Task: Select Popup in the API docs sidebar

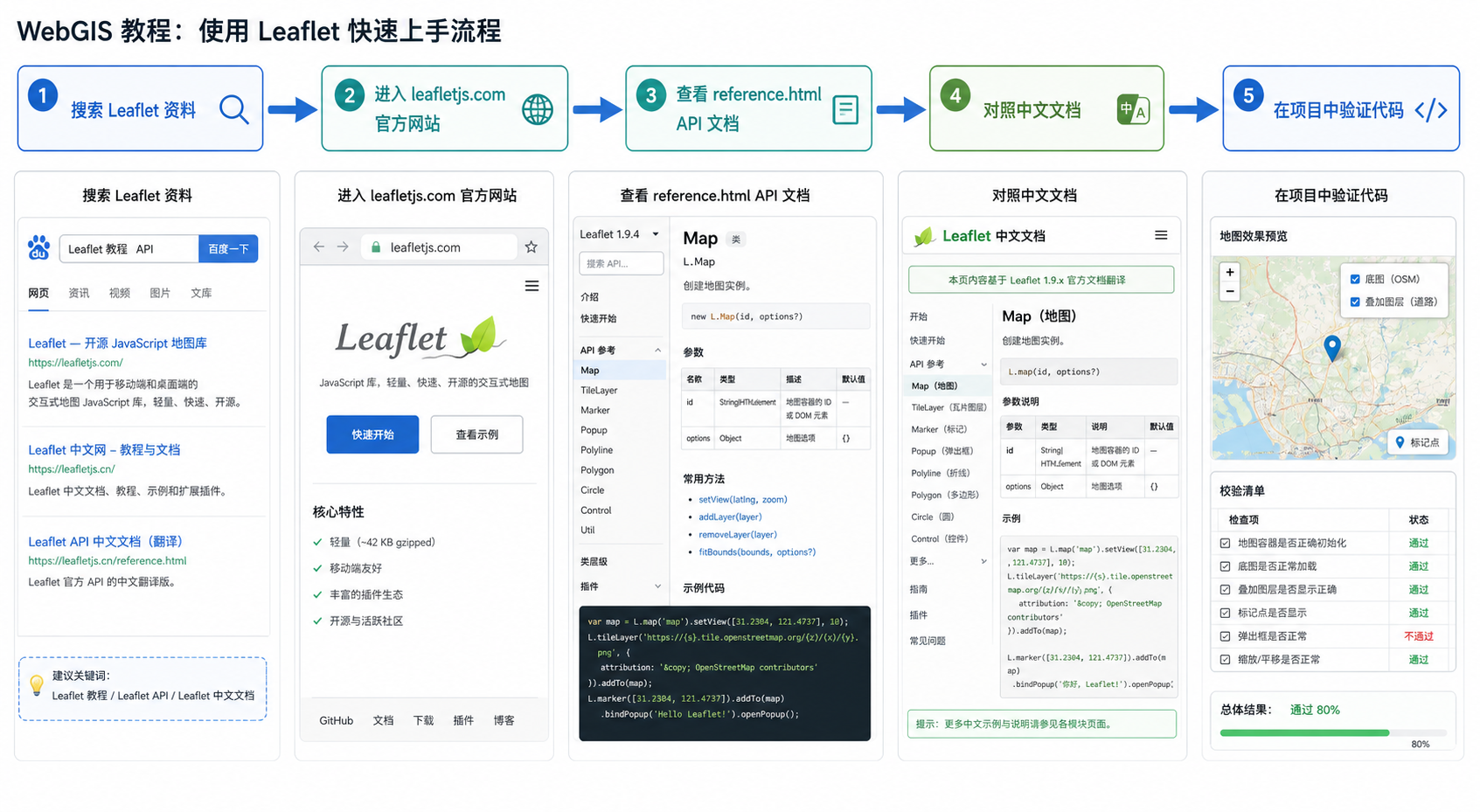Action: (x=594, y=430)
